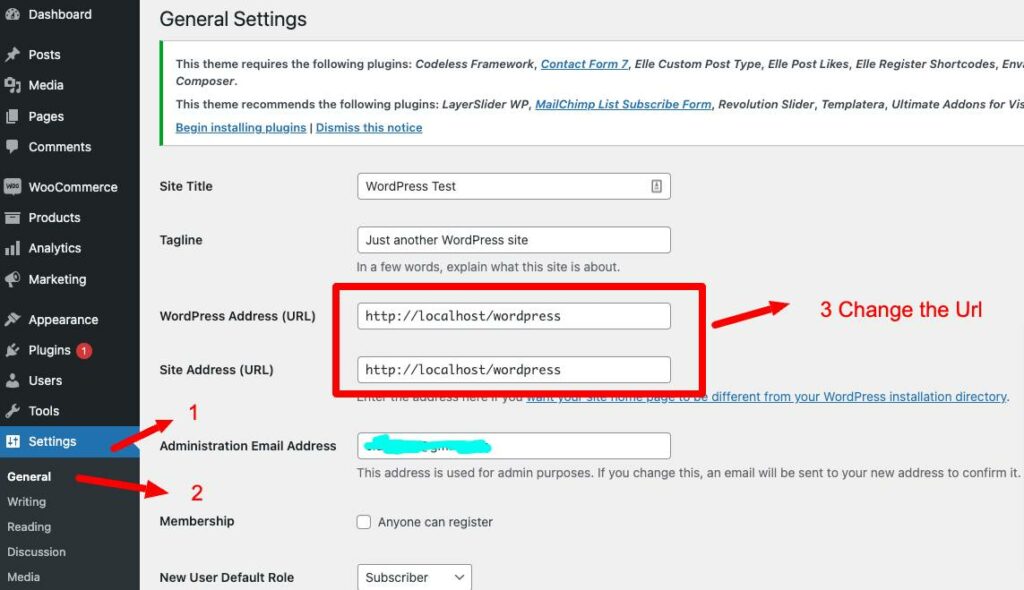The height and width of the screenshot is (590, 1024).
Task: Click the Users person icon
Action: point(12,380)
